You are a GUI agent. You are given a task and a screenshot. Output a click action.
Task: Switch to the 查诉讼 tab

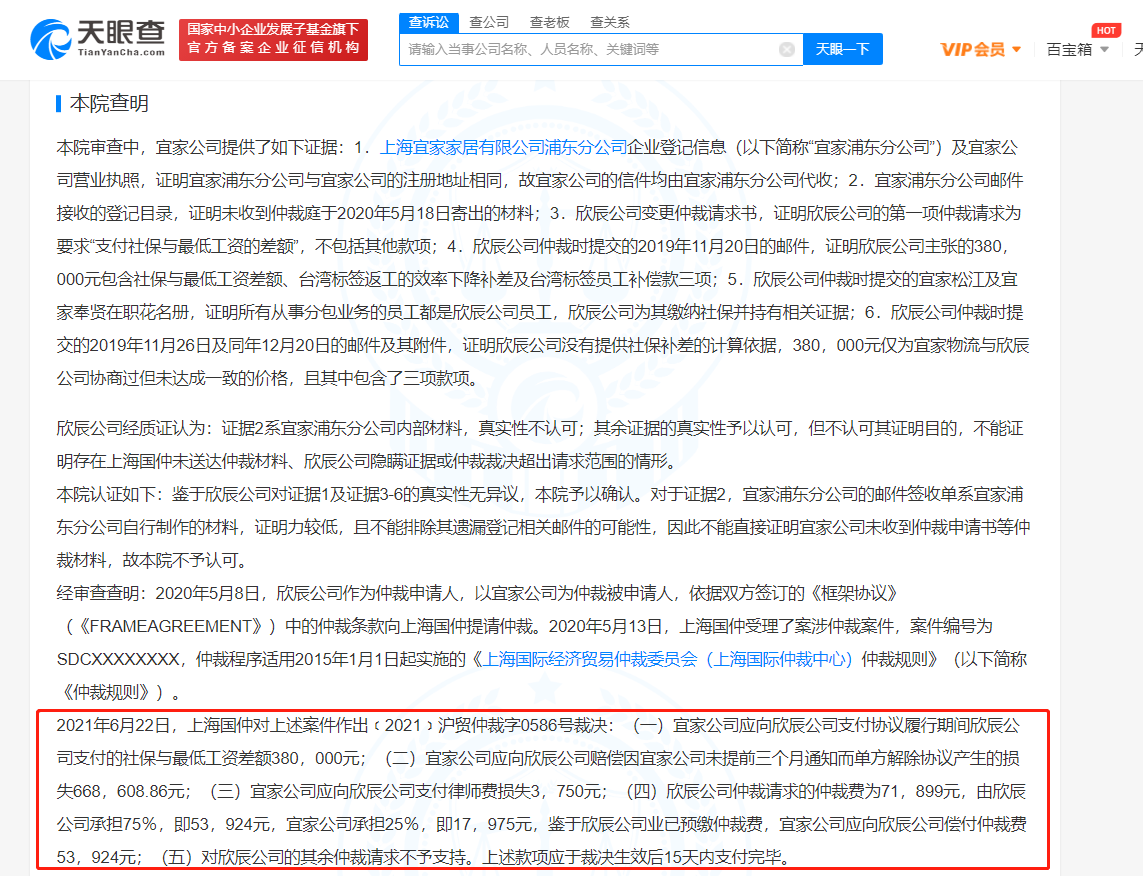pyautogui.click(x=429, y=23)
